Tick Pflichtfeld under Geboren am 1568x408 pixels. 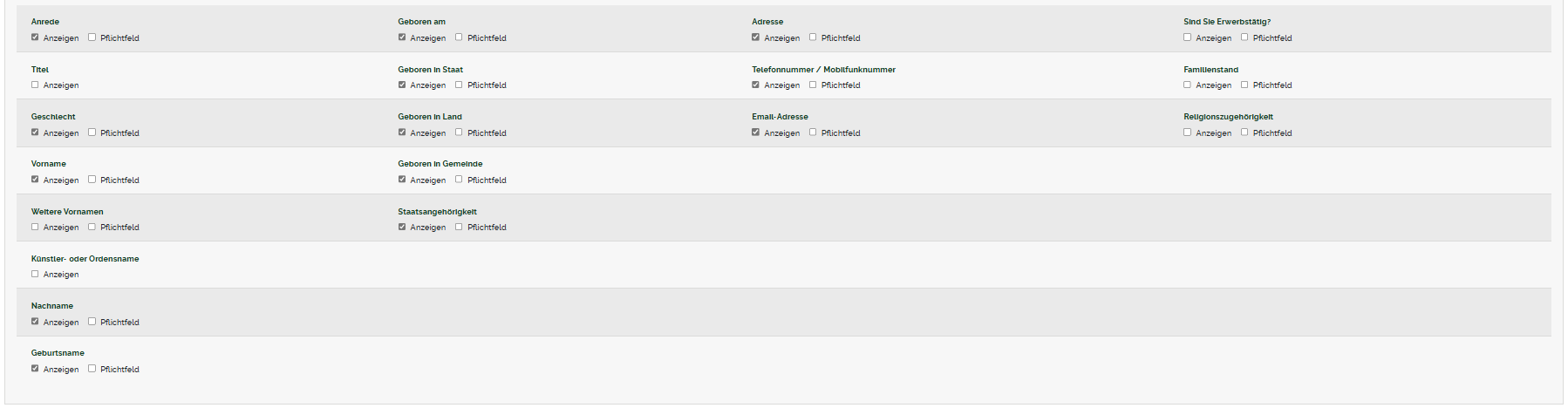459,37
